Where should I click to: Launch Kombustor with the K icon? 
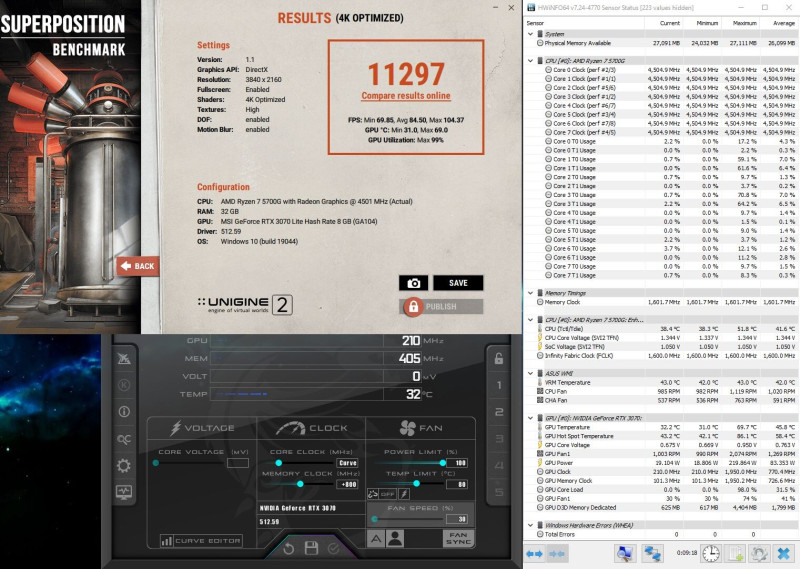124,385
